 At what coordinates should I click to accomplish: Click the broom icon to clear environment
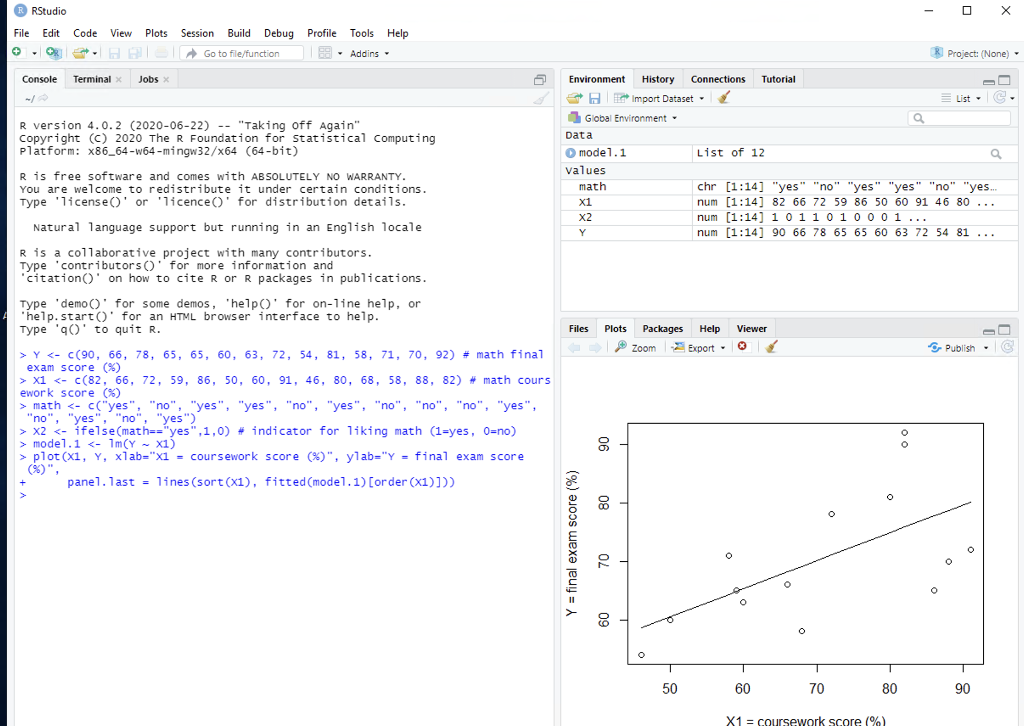724,97
